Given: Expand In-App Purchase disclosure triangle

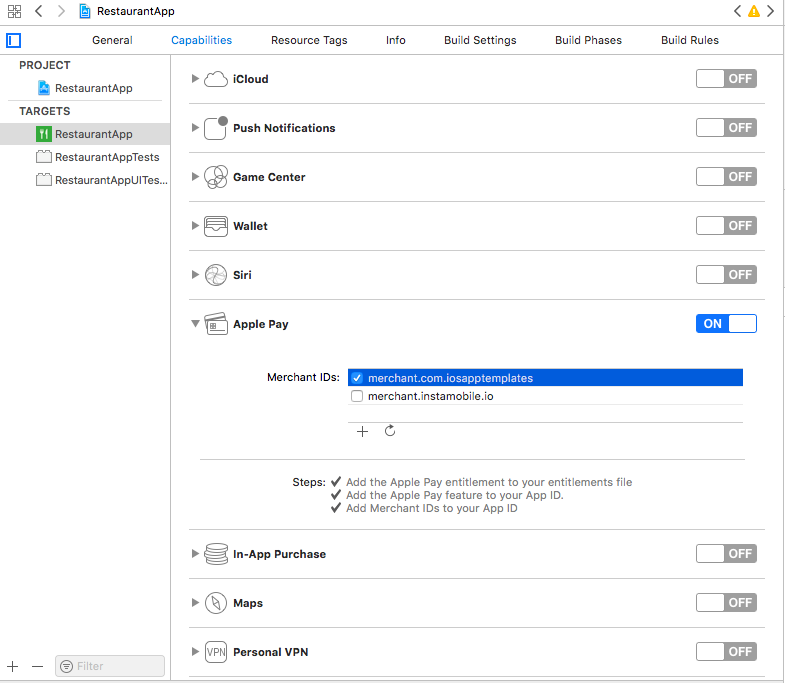Looking at the screenshot, I should [195, 553].
